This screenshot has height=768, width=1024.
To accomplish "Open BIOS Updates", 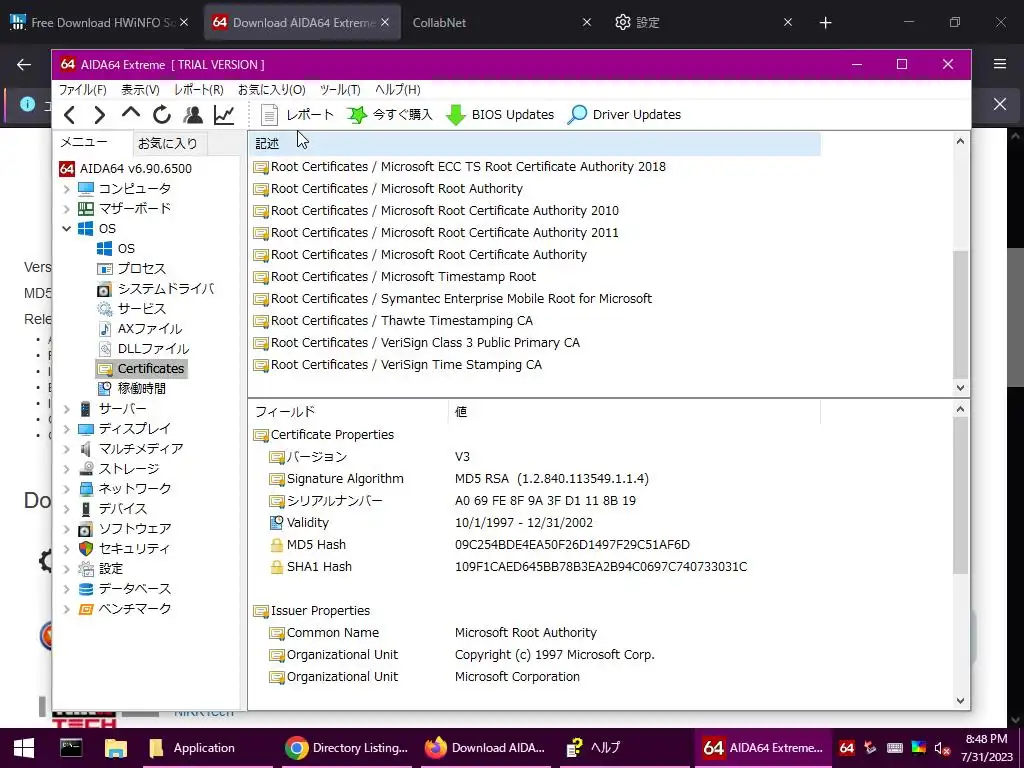I will click(x=500, y=115).
